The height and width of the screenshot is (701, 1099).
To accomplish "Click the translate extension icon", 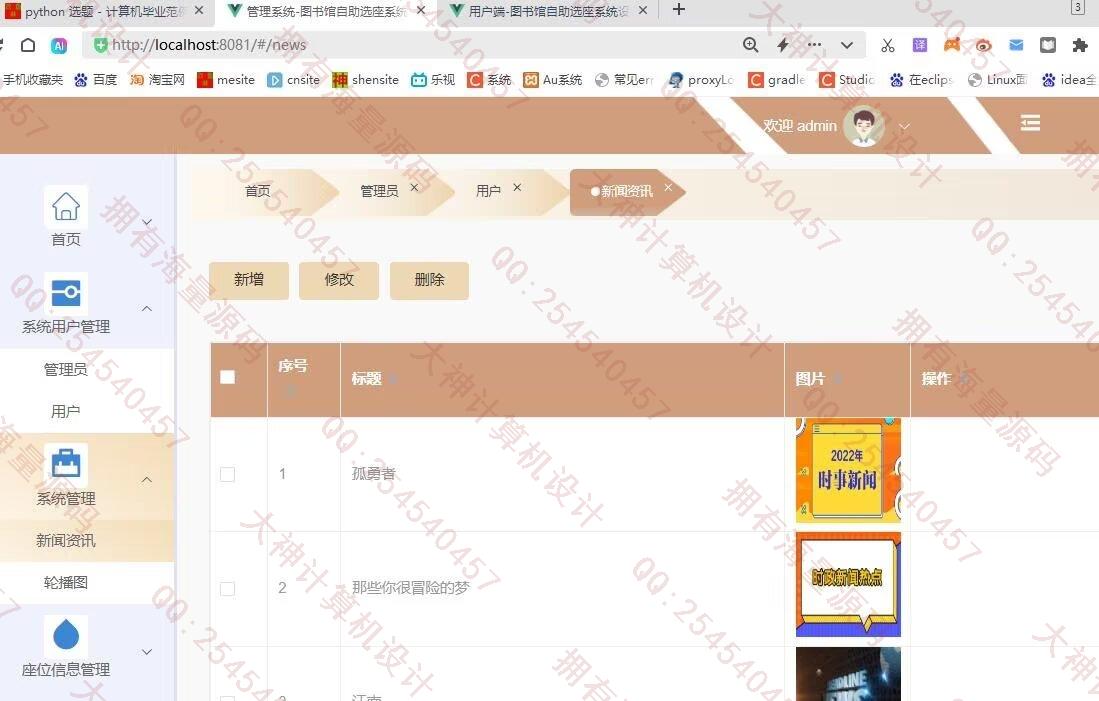I will pyautogui.click(x=920, y=45).
